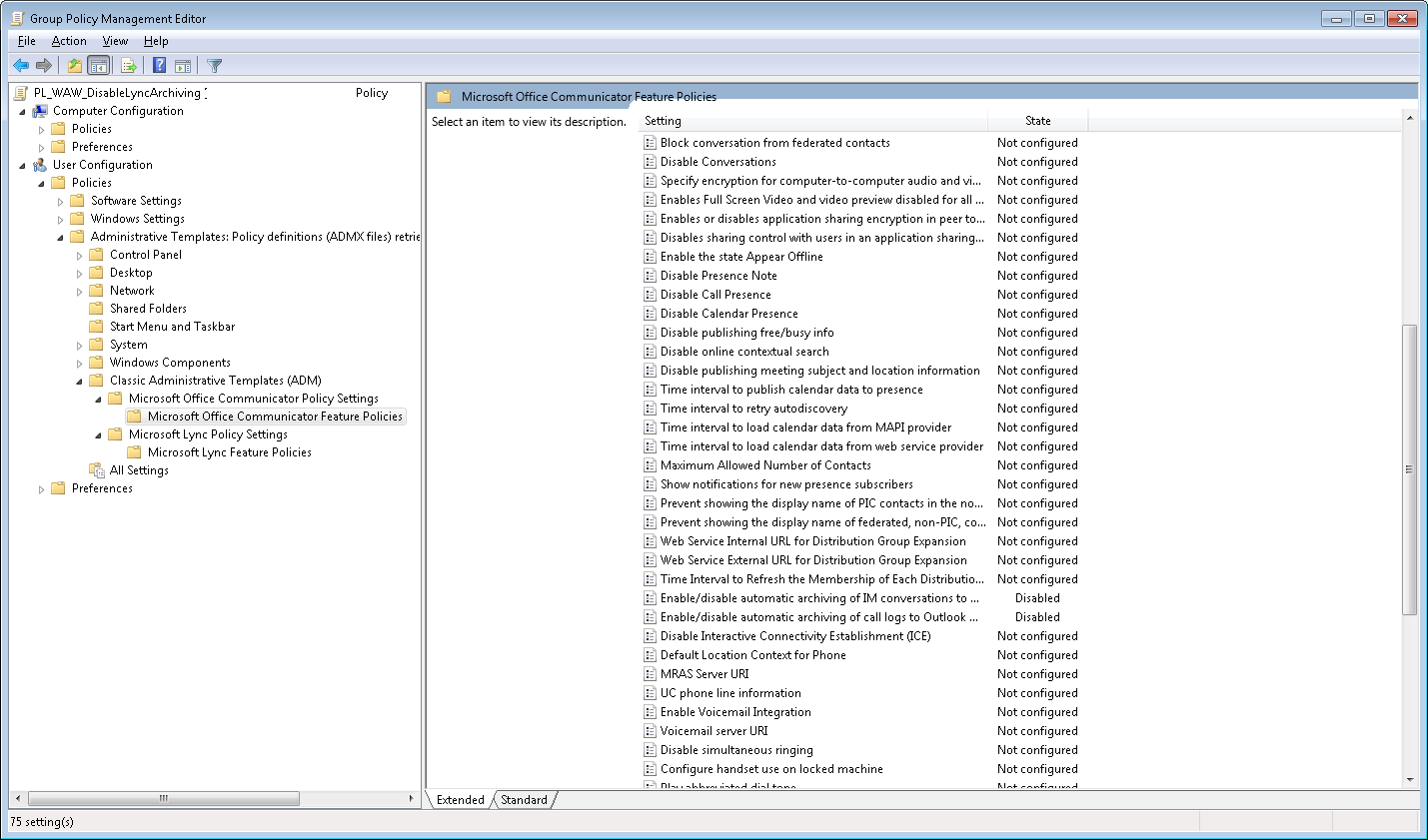Collapse the Computer Configuration node
1428x840 pixels.
(x=22, y=112)
